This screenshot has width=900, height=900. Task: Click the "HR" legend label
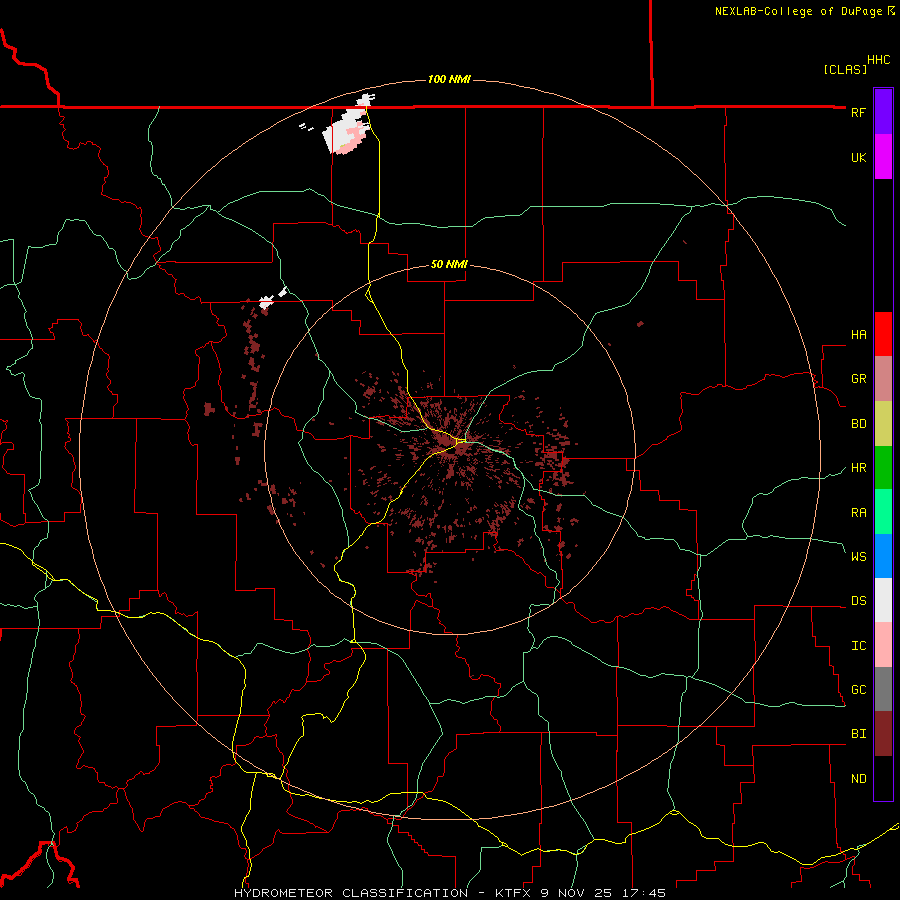[x=858, y=468]
